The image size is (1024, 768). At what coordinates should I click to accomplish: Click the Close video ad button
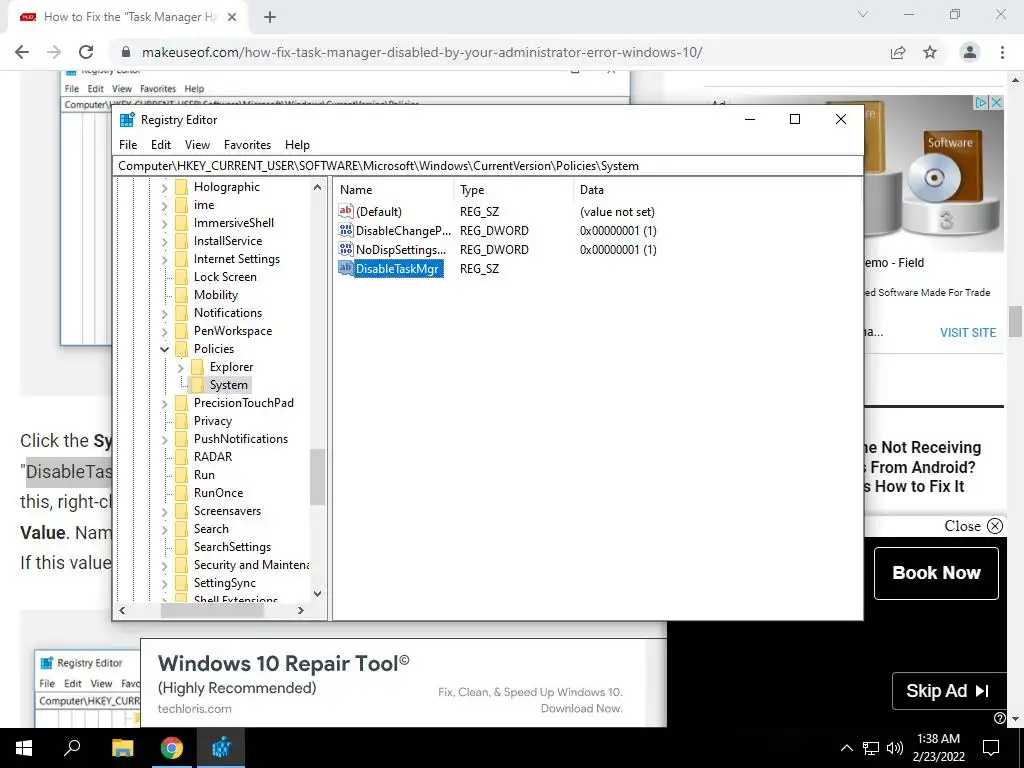pyautogui.click(x=973, y=526)
